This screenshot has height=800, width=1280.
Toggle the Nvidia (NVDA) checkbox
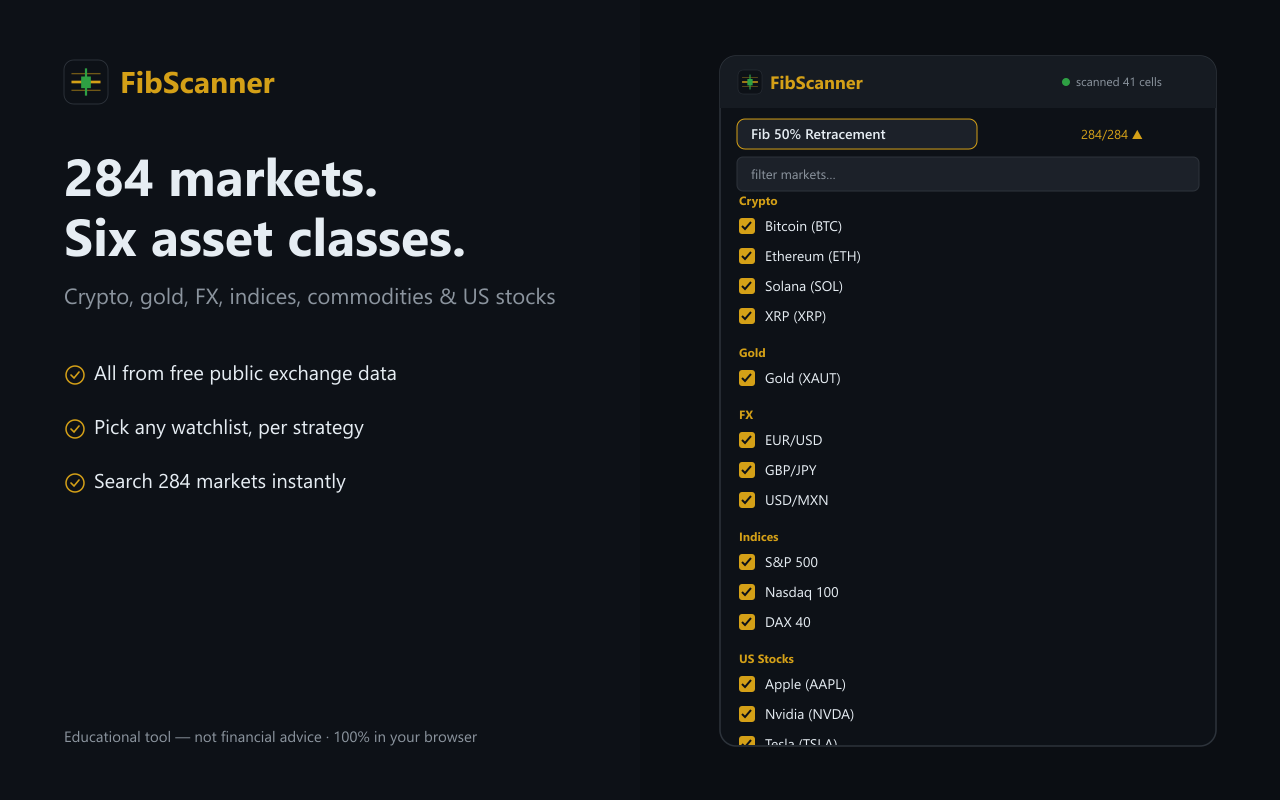click(x=747, y=714)
